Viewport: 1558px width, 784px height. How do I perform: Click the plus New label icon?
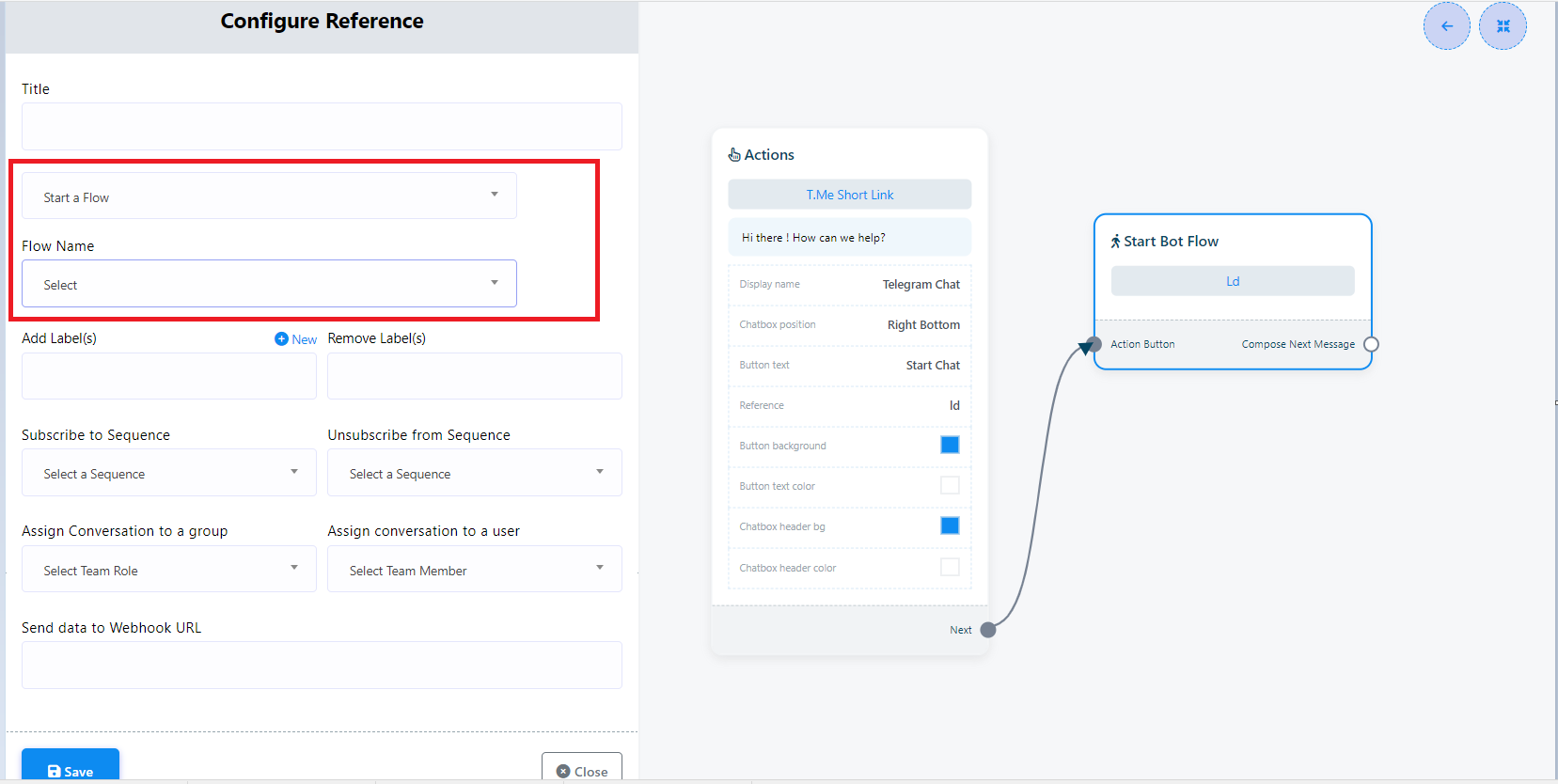(281, 338)
